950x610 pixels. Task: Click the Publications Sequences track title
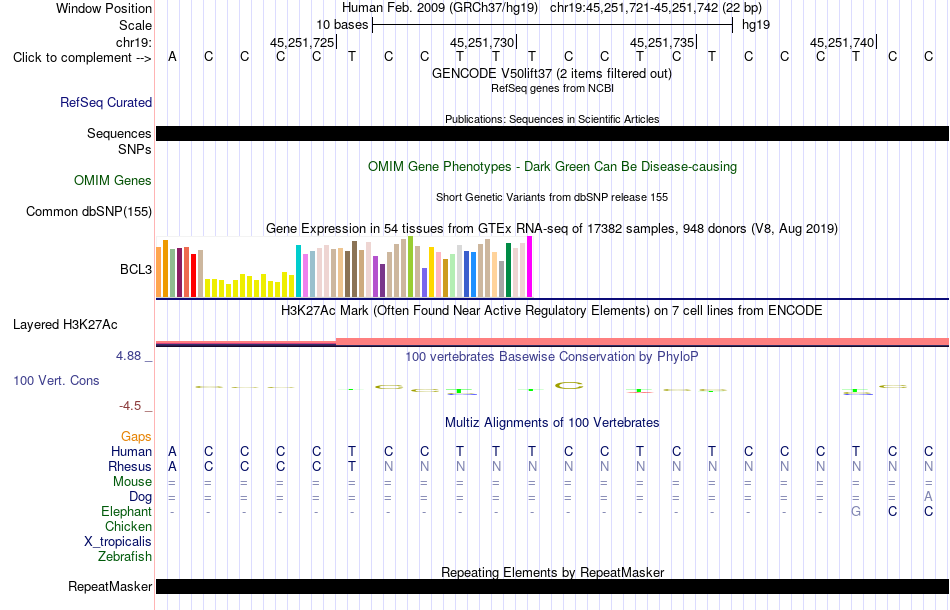pos(552,119)
